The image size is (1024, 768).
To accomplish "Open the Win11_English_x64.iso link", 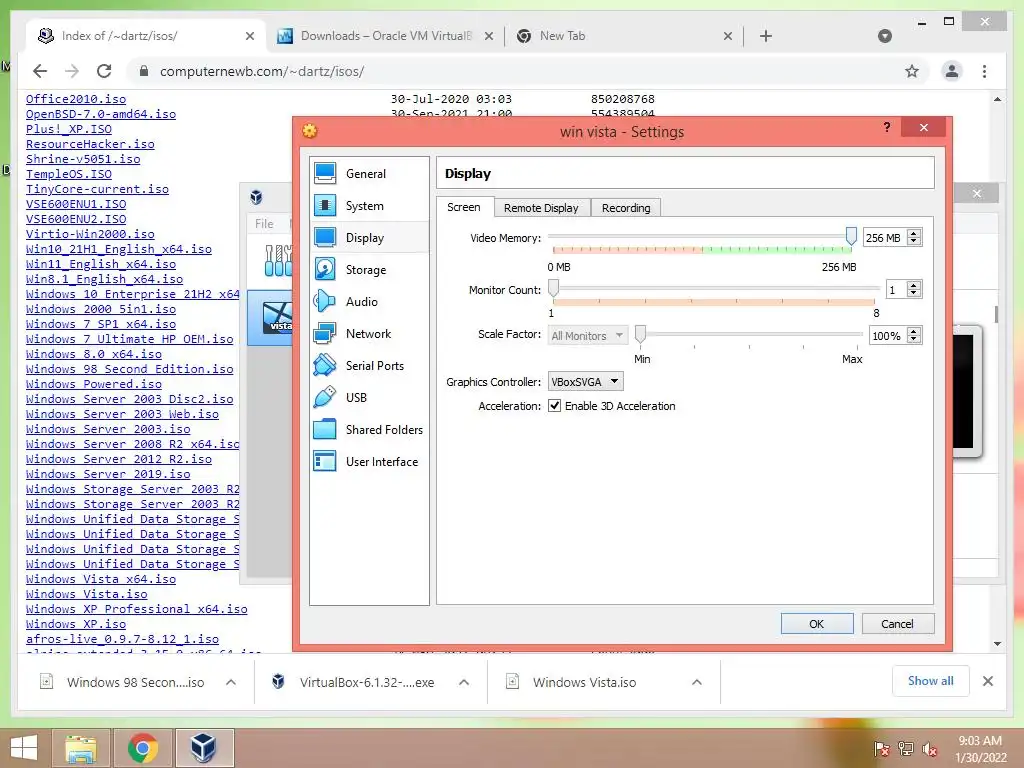I will (101, 264).
